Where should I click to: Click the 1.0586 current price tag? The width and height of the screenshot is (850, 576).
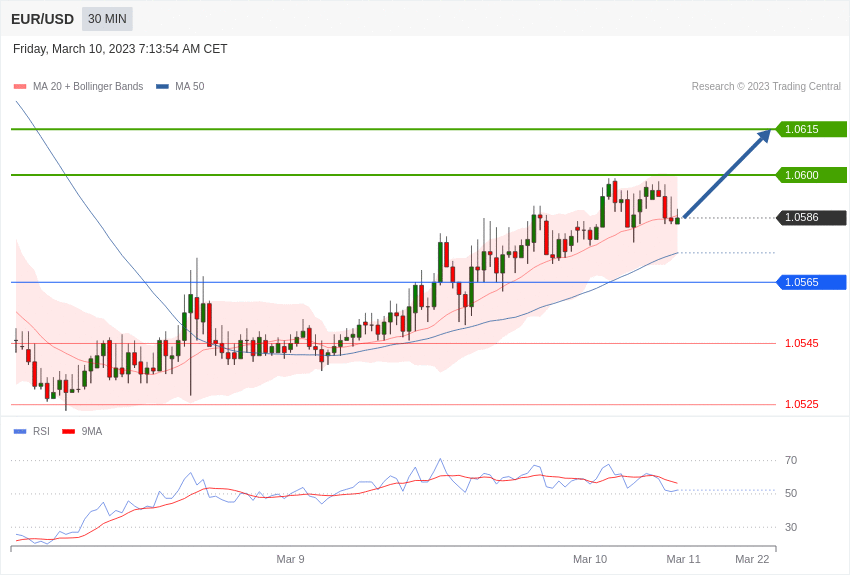pos(812,218)
